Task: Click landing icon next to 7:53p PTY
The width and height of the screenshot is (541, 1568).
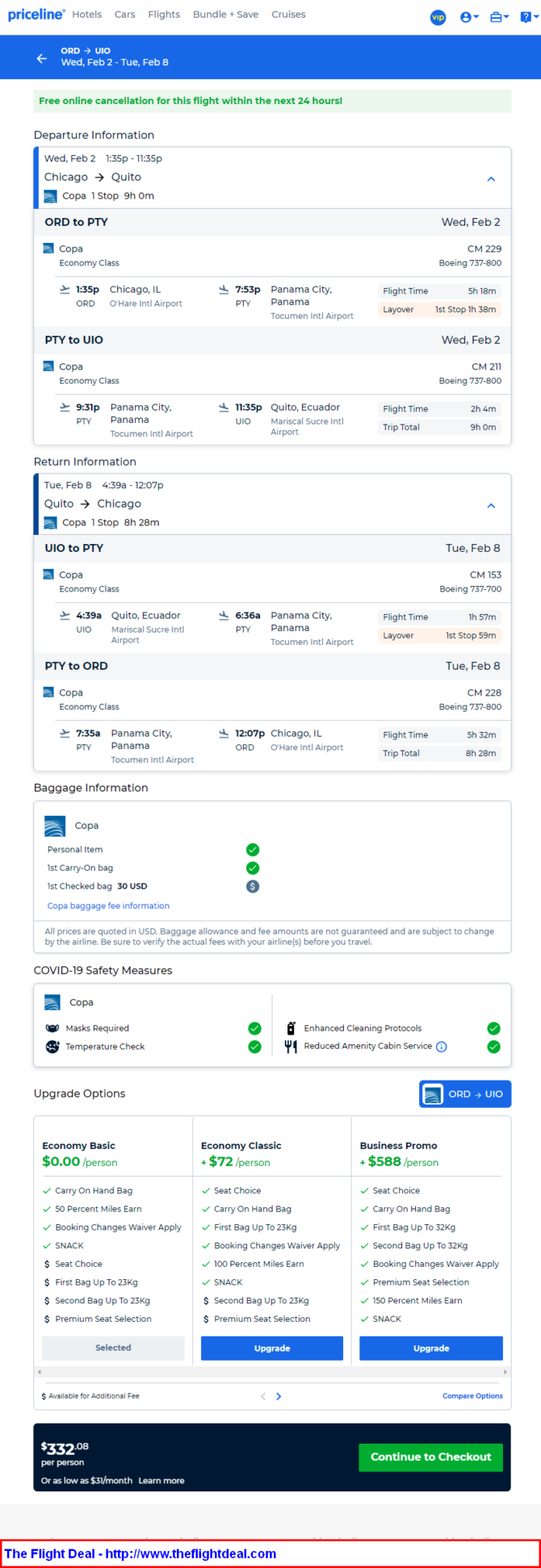Action: [x=224, y=289]
